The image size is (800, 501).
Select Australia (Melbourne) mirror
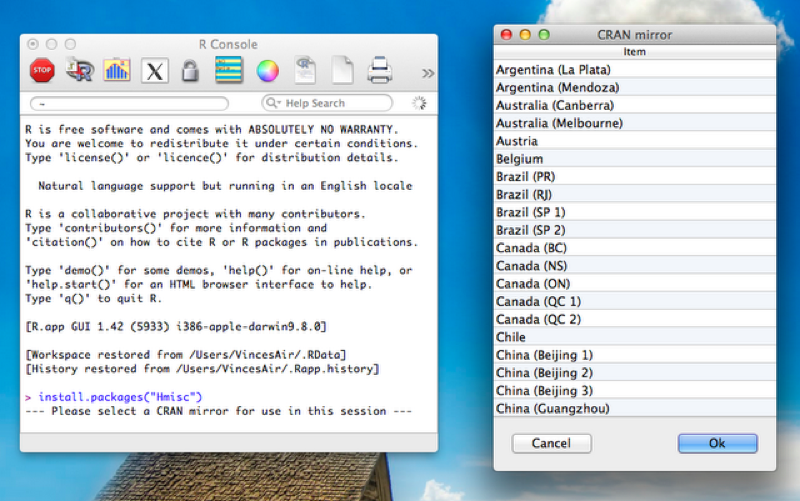coord(635,123)
